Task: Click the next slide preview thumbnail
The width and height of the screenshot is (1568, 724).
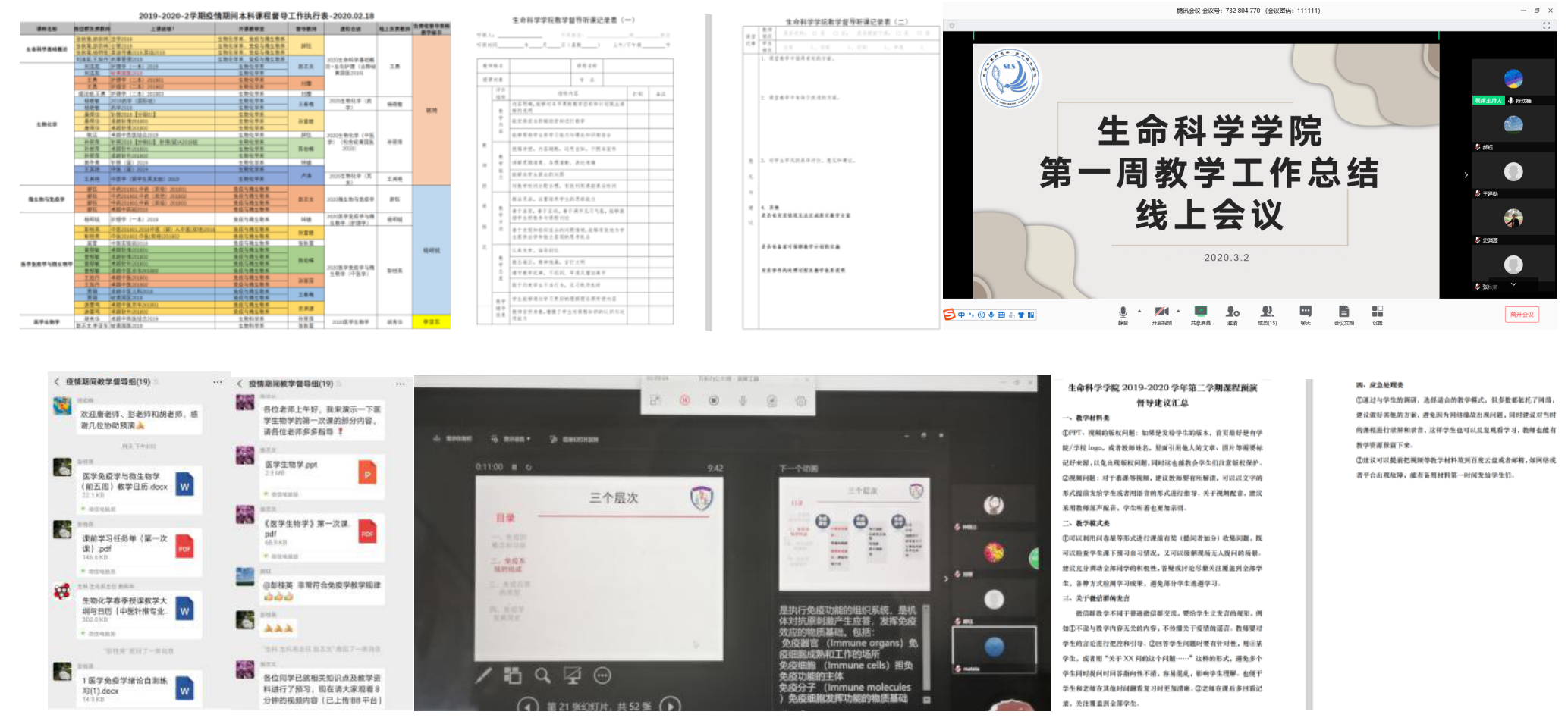Action: (853, 534)
